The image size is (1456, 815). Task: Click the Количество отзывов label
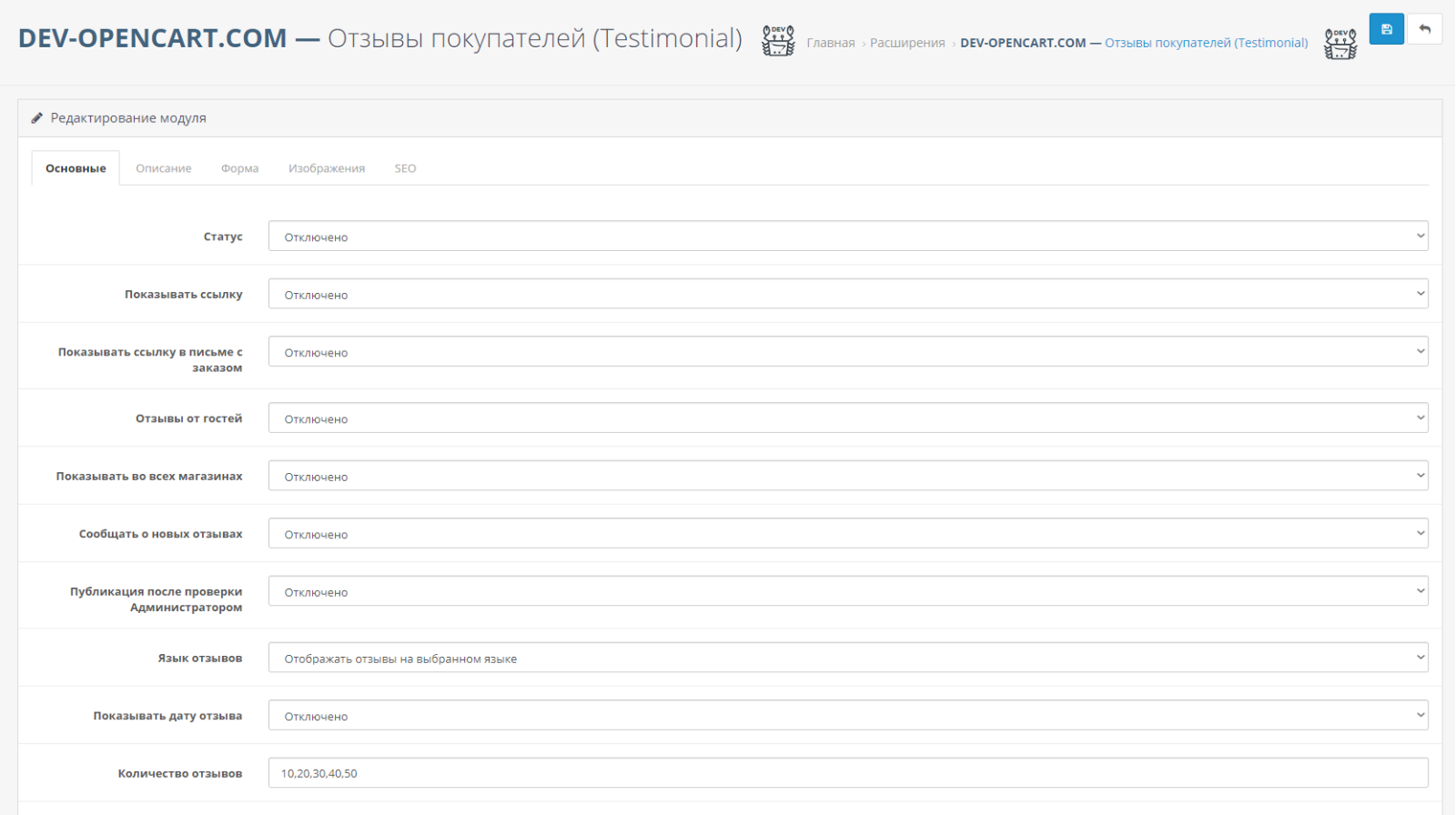click(x=180, y=774)
